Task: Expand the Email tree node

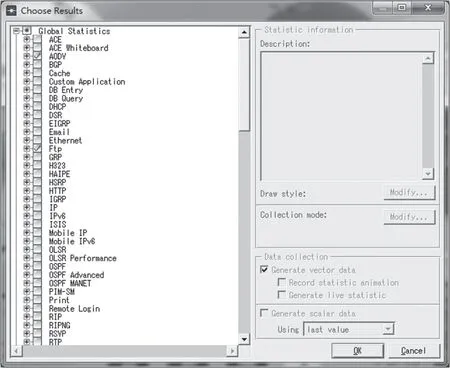Action: pos(27,132)
